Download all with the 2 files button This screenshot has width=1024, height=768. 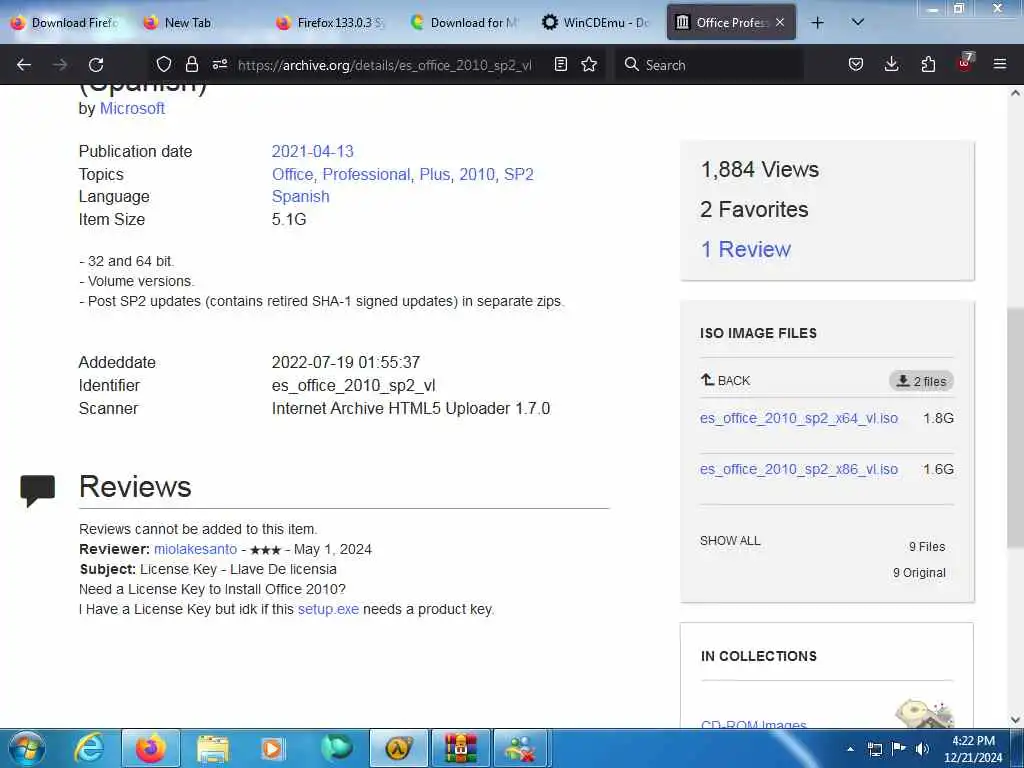[x=921, y=381]
